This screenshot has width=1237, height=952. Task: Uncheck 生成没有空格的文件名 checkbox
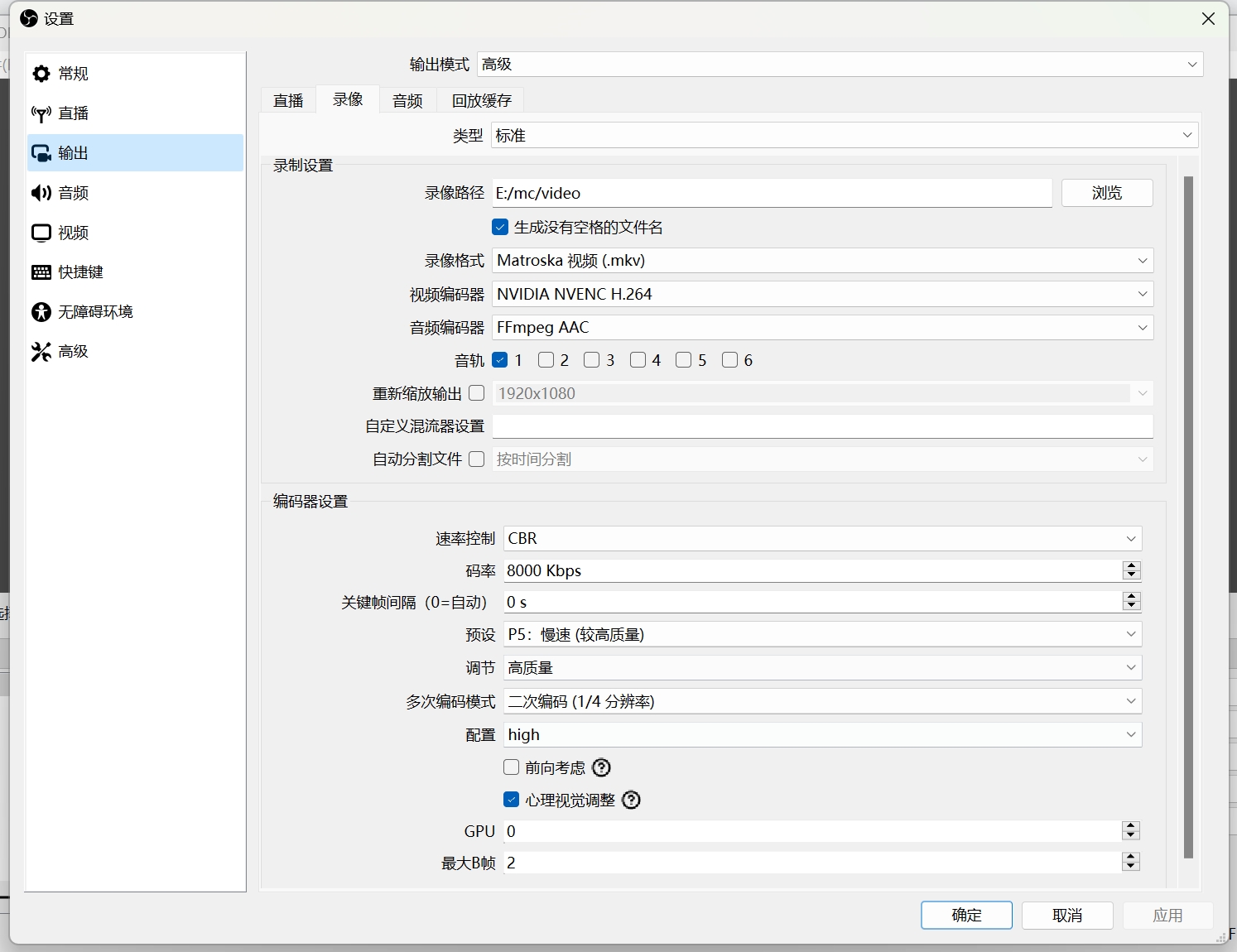500,227
